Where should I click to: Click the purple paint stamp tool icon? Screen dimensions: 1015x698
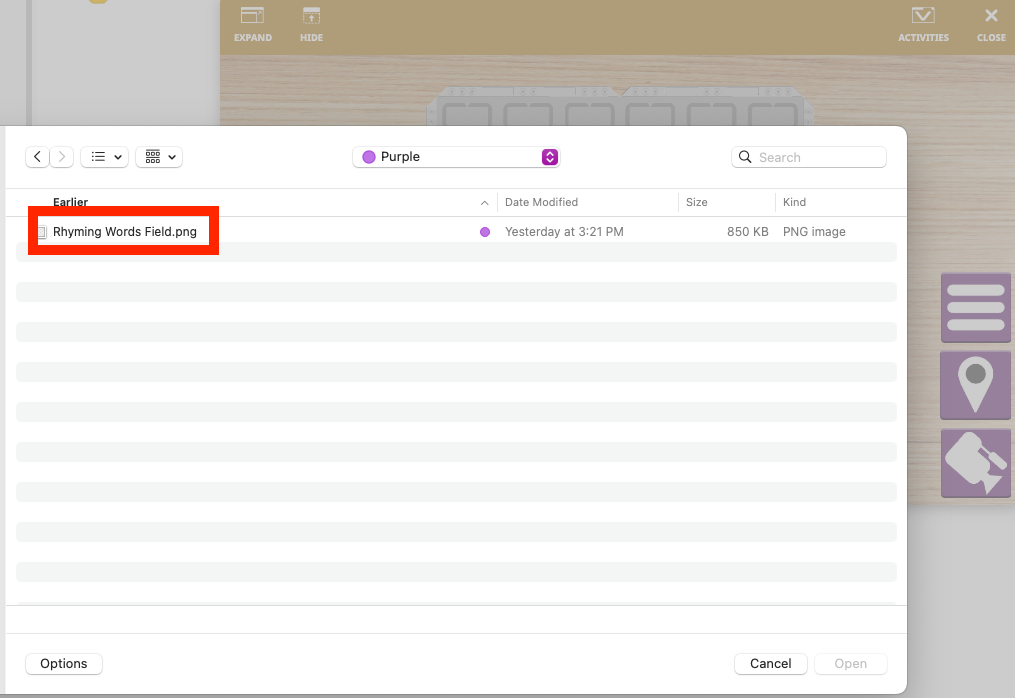tap(975, 463)
